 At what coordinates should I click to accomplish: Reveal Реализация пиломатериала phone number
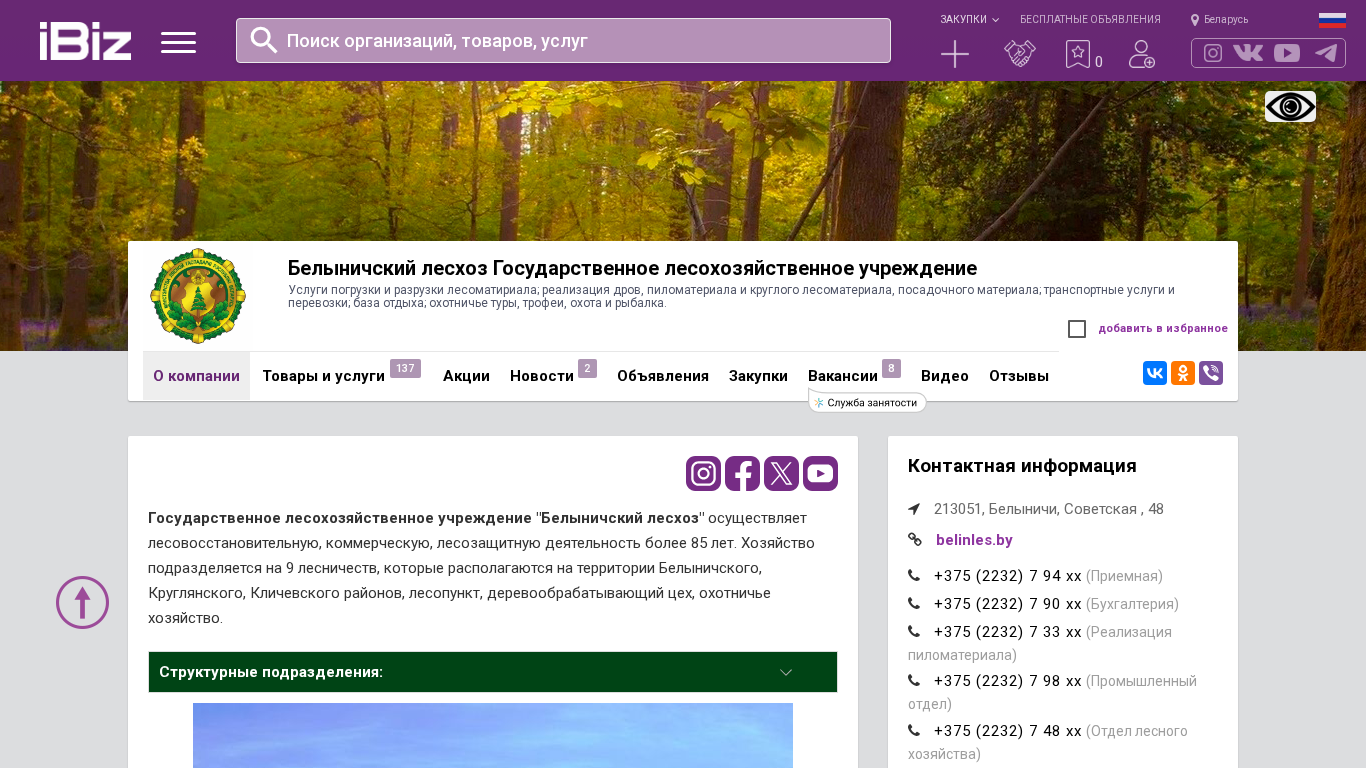pyautogui.click(x=1008, y=632)
